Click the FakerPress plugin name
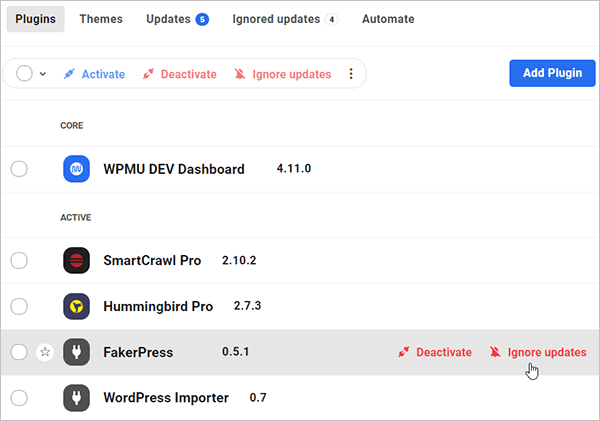Image resolution: width=600 pixels, height=421 pixels. point(138,352)
